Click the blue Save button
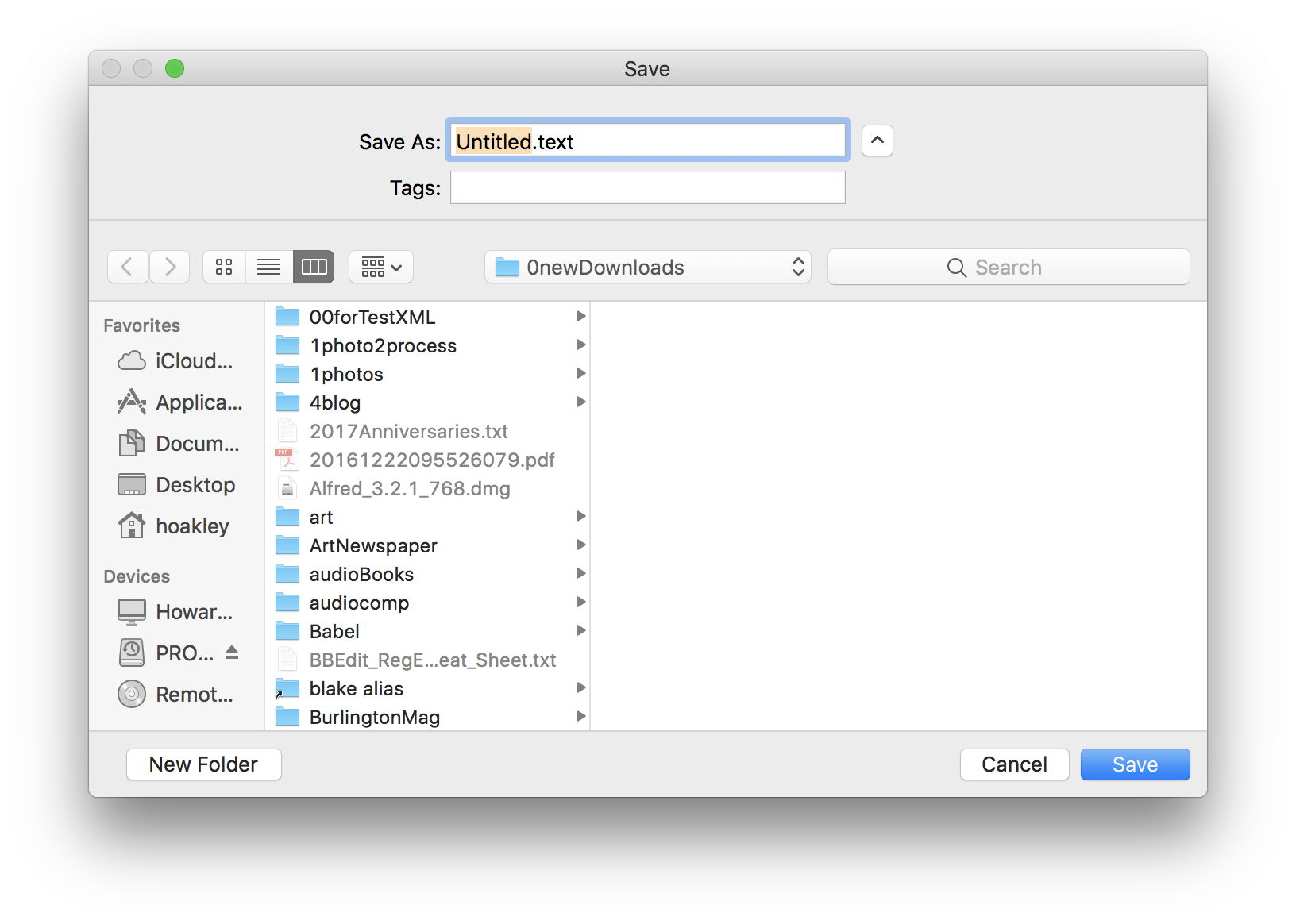The width and height of the screenshot is (1296, 924). coord(1135,764)
